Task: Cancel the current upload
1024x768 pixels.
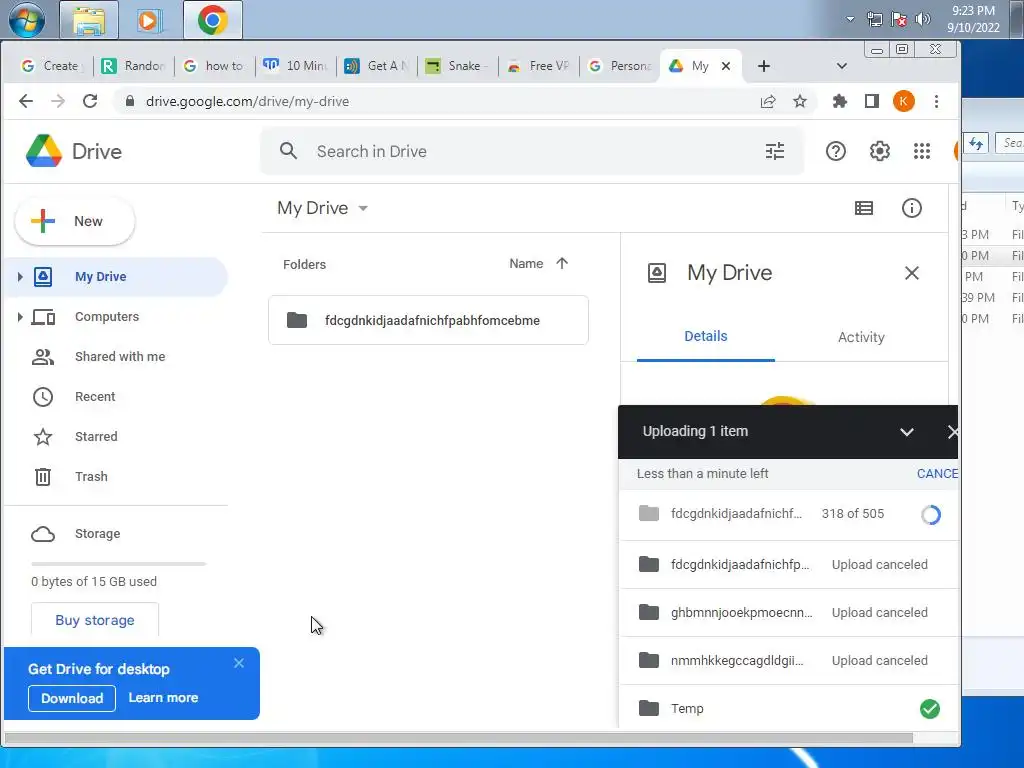Action: point(937,473)
